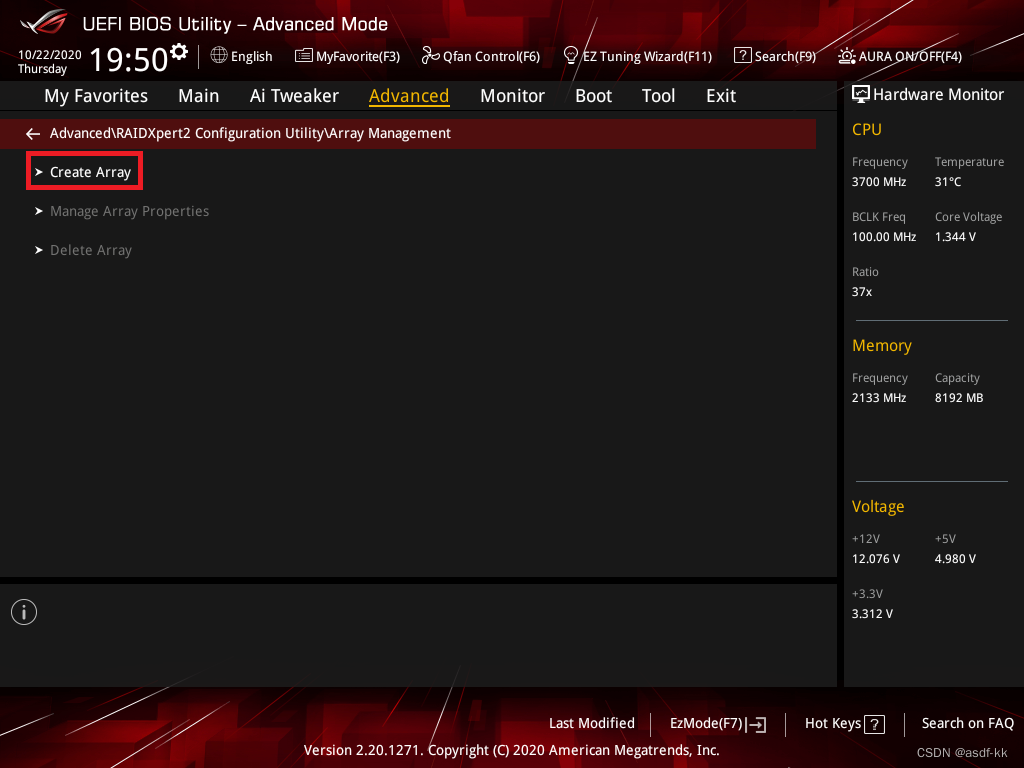Open the Tool tab

pos(658,96)
